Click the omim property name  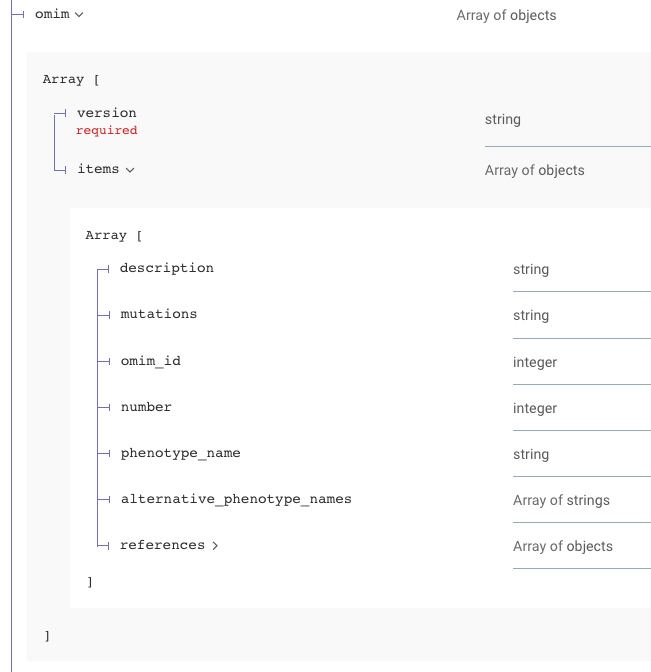coord(52,14)
